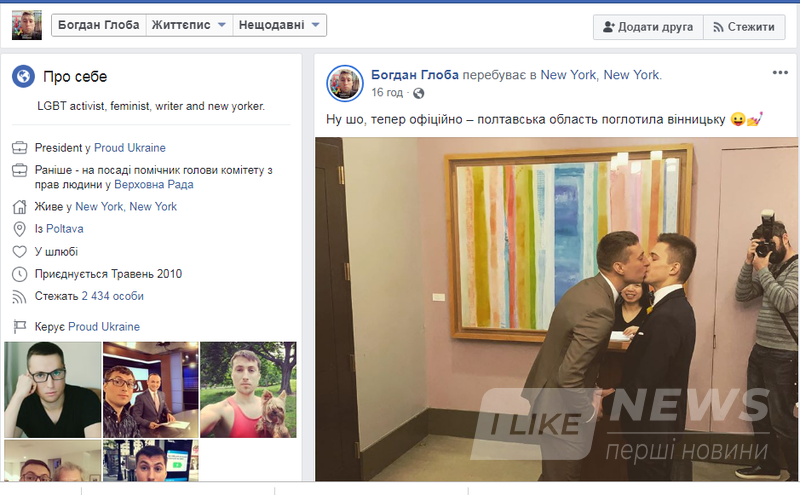Select the Богдан Глоба profile tab

(x=98, y=25)
